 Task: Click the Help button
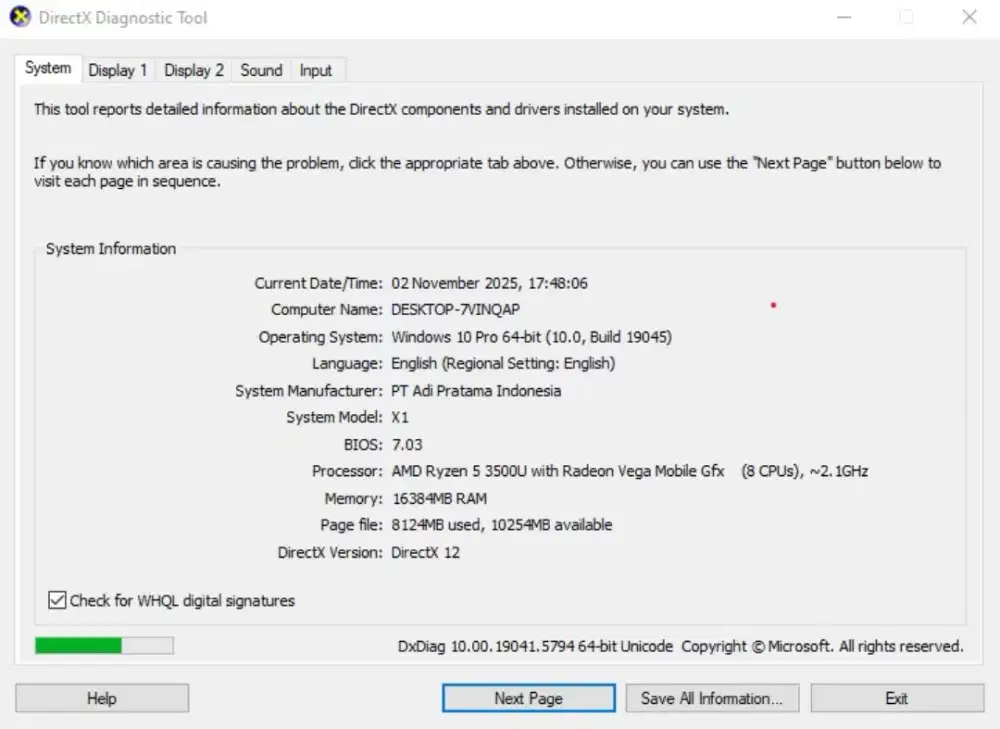[x=101, y=697]
